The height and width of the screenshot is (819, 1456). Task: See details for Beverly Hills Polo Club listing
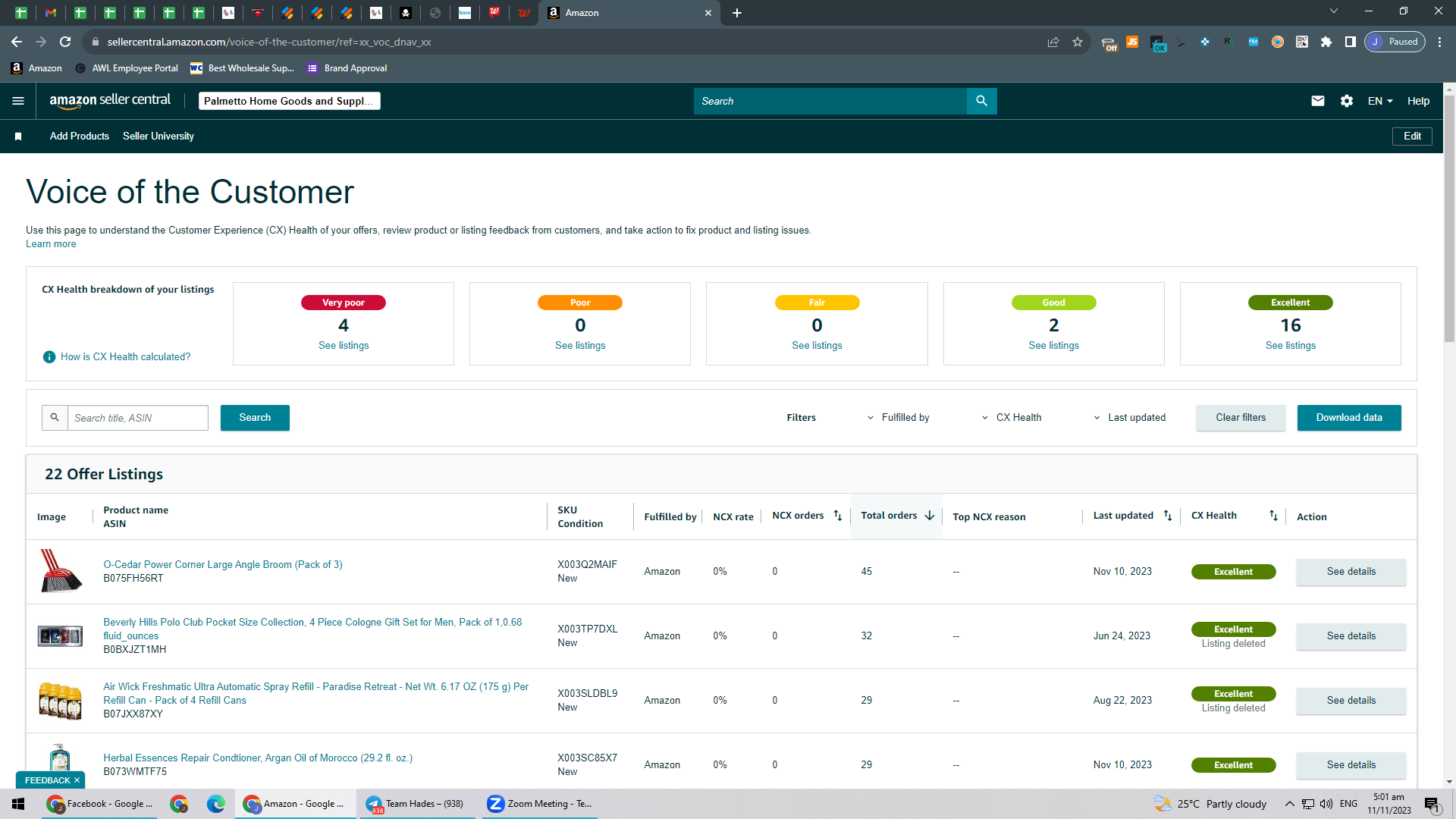[x=1351, y=636]
